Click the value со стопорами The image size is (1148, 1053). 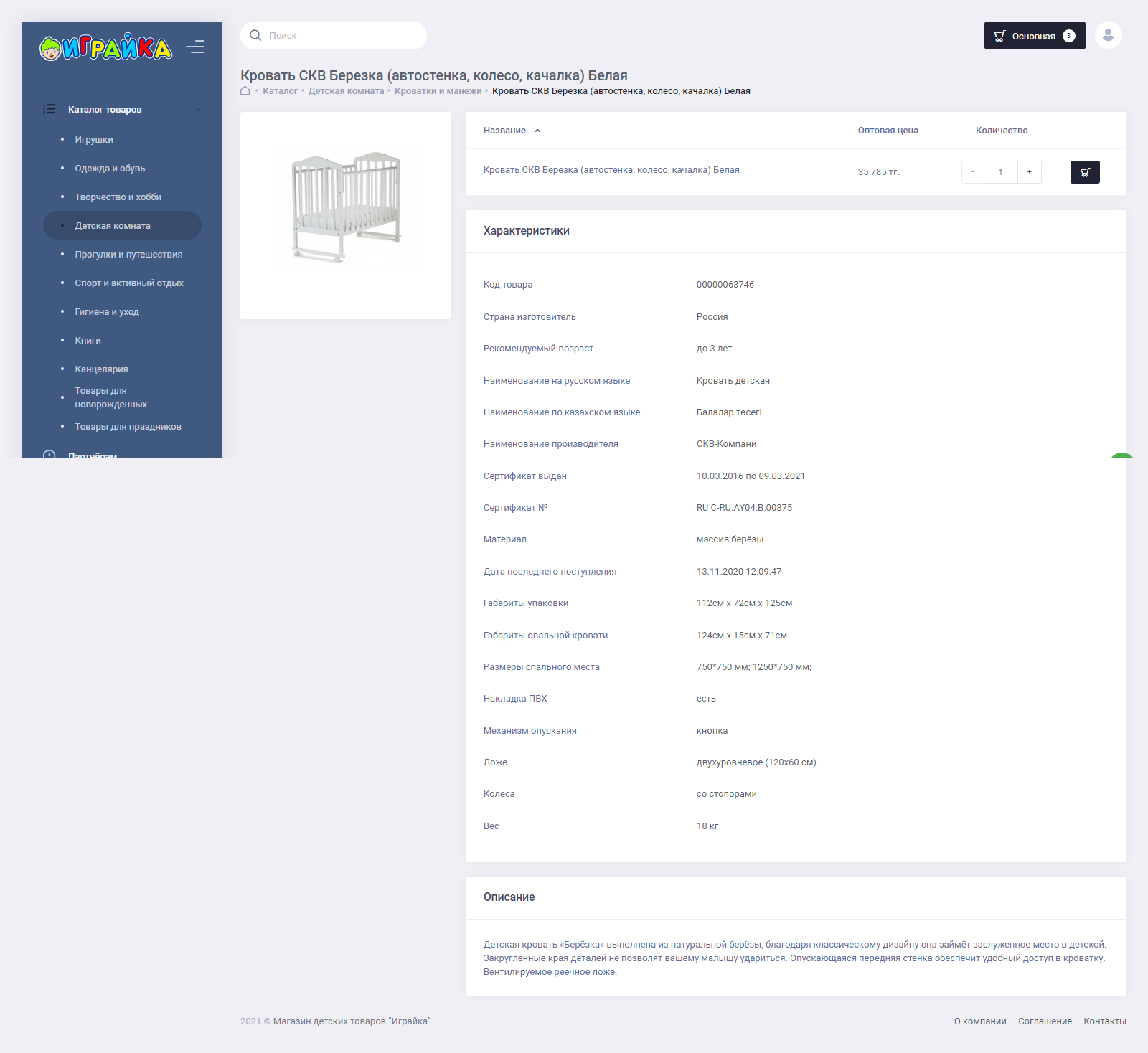point(727,794)
